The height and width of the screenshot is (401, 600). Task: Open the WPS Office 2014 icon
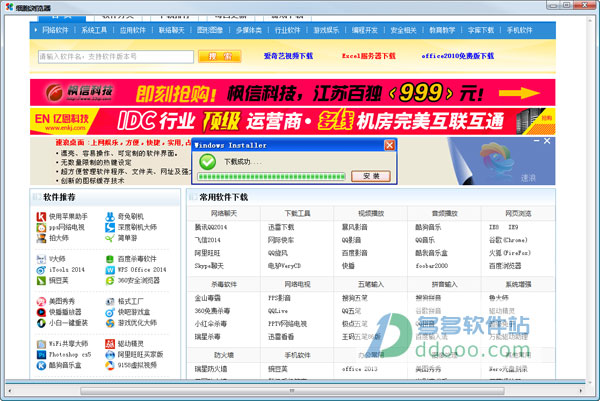click(110, 270)
